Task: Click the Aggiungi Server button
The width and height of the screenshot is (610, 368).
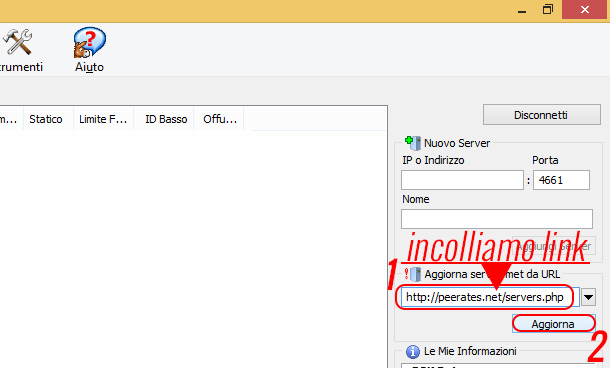Action: (554, 246)
